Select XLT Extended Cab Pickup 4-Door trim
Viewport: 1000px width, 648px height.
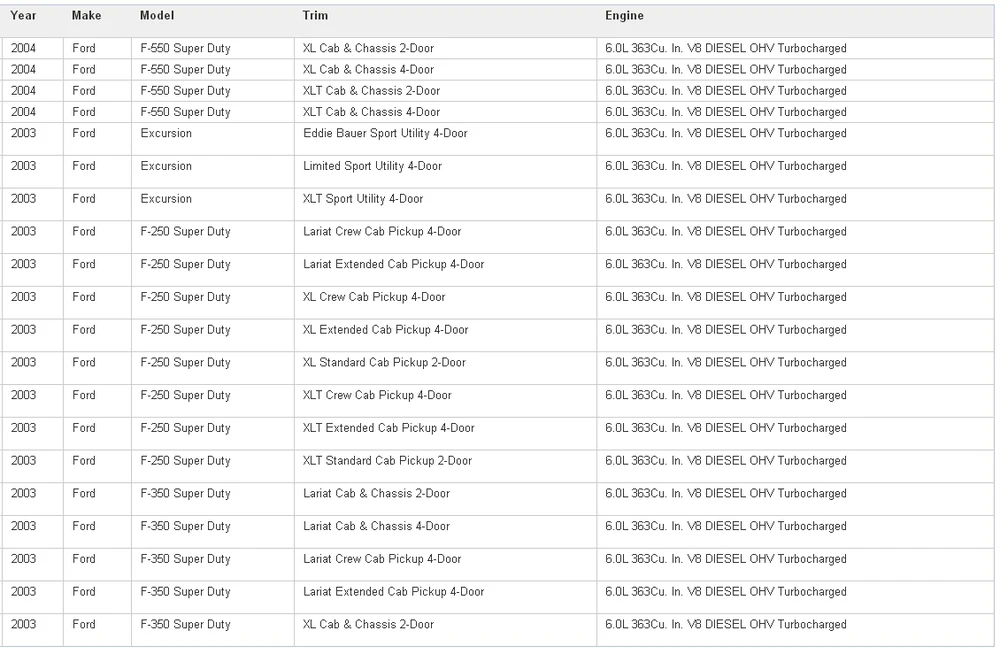[x=388, y=428]
